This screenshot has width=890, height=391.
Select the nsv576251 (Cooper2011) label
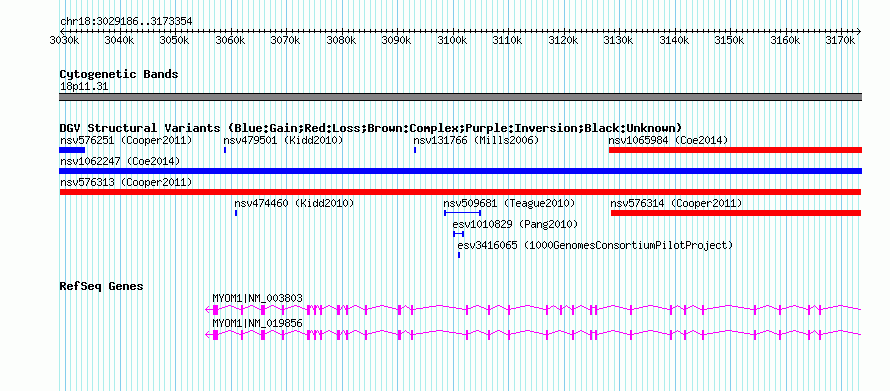coord(126,140)
